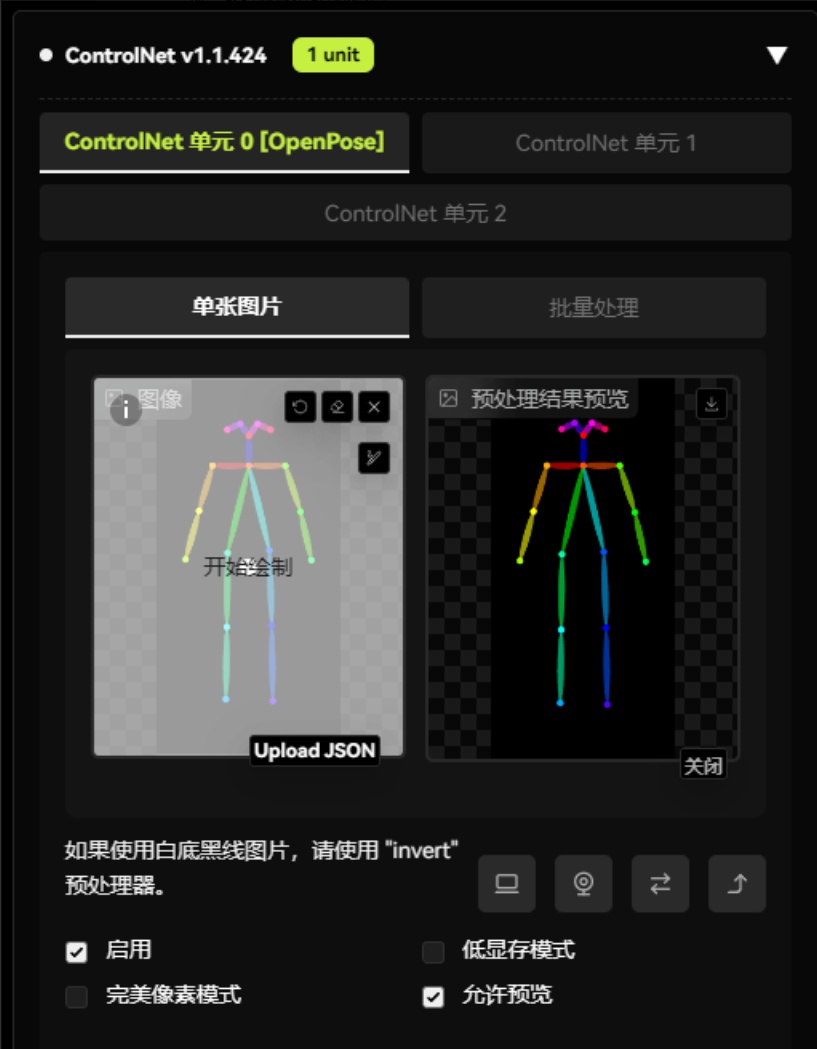817x1049 pixels.
Task: Switch to ControlNet 单元 2 tab
Action: pyautogui.click(x=416, y=213)
